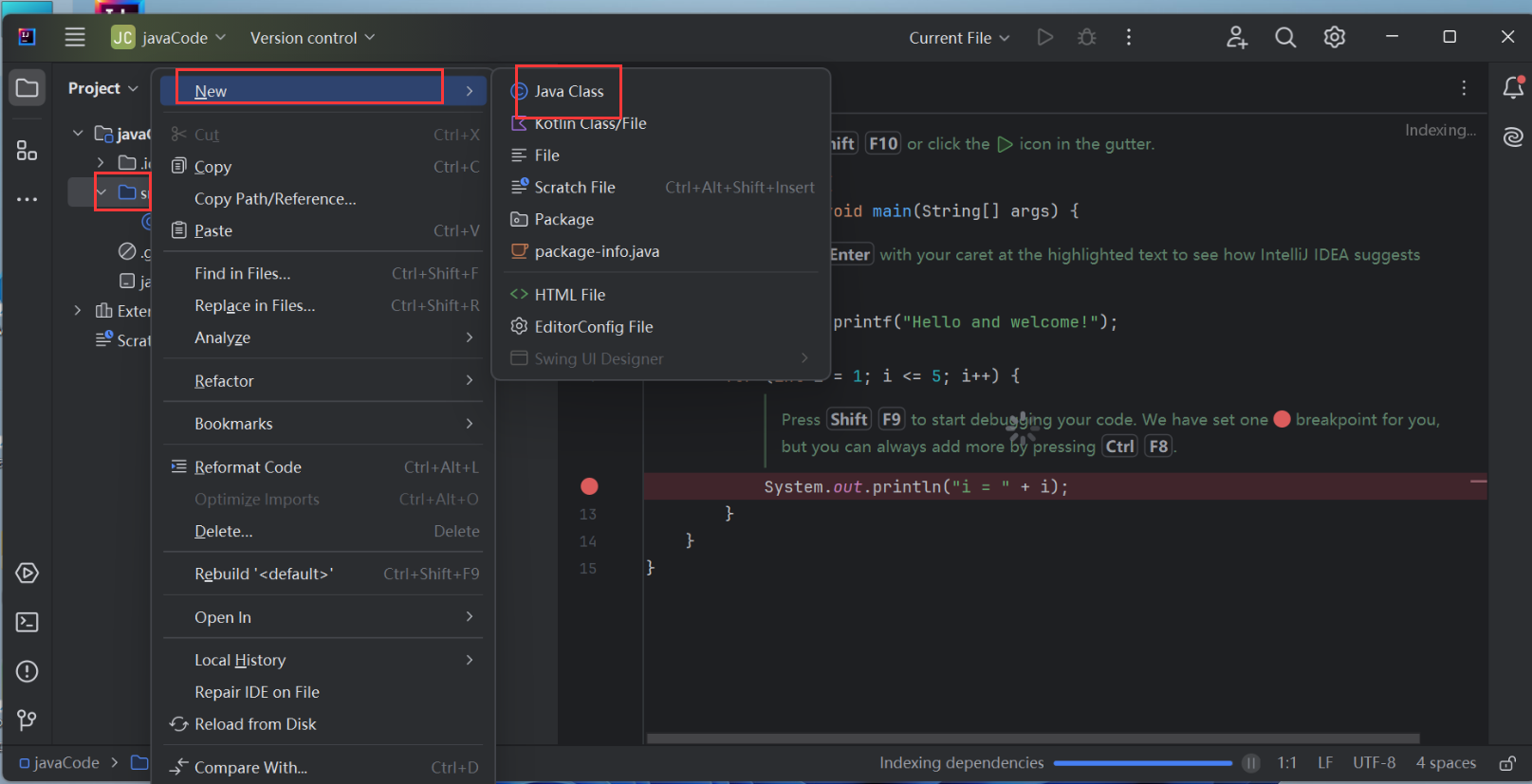Click the Indexing dependencies progress bar

tap(1142, 763)
